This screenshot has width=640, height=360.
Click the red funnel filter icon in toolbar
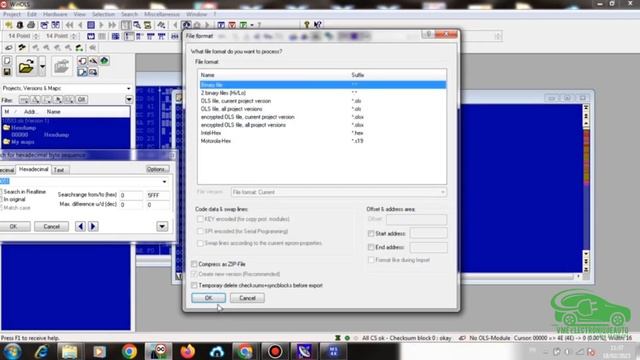(x=232, y=25)
